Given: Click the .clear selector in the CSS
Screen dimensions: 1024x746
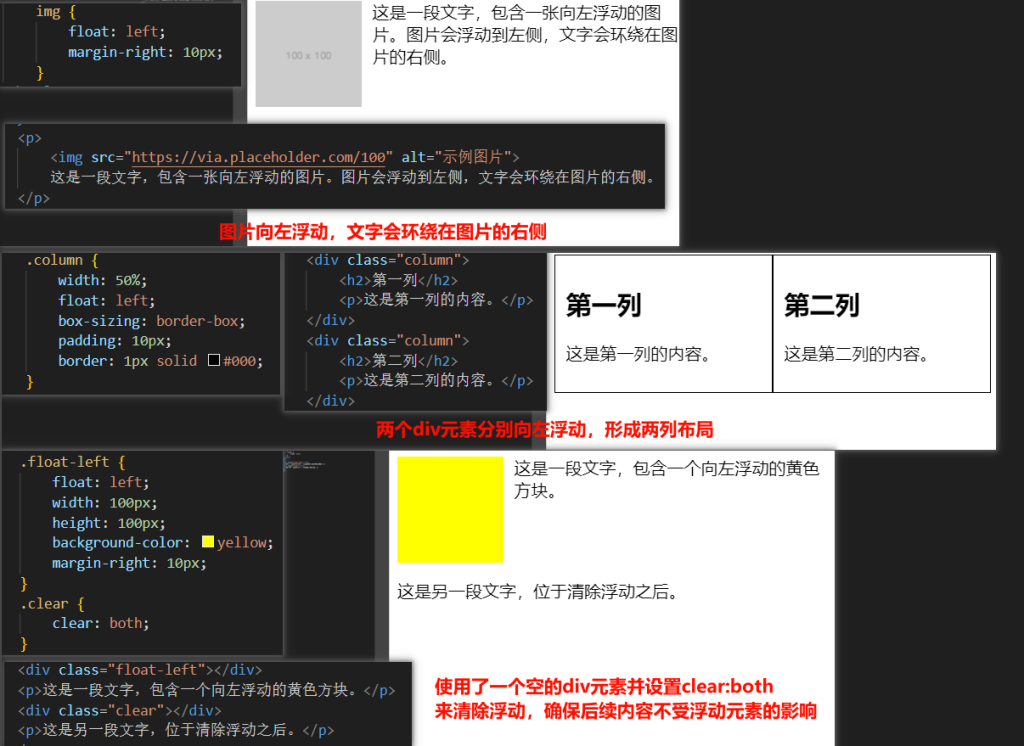Looking at the screenshot, I should (43, 603).
